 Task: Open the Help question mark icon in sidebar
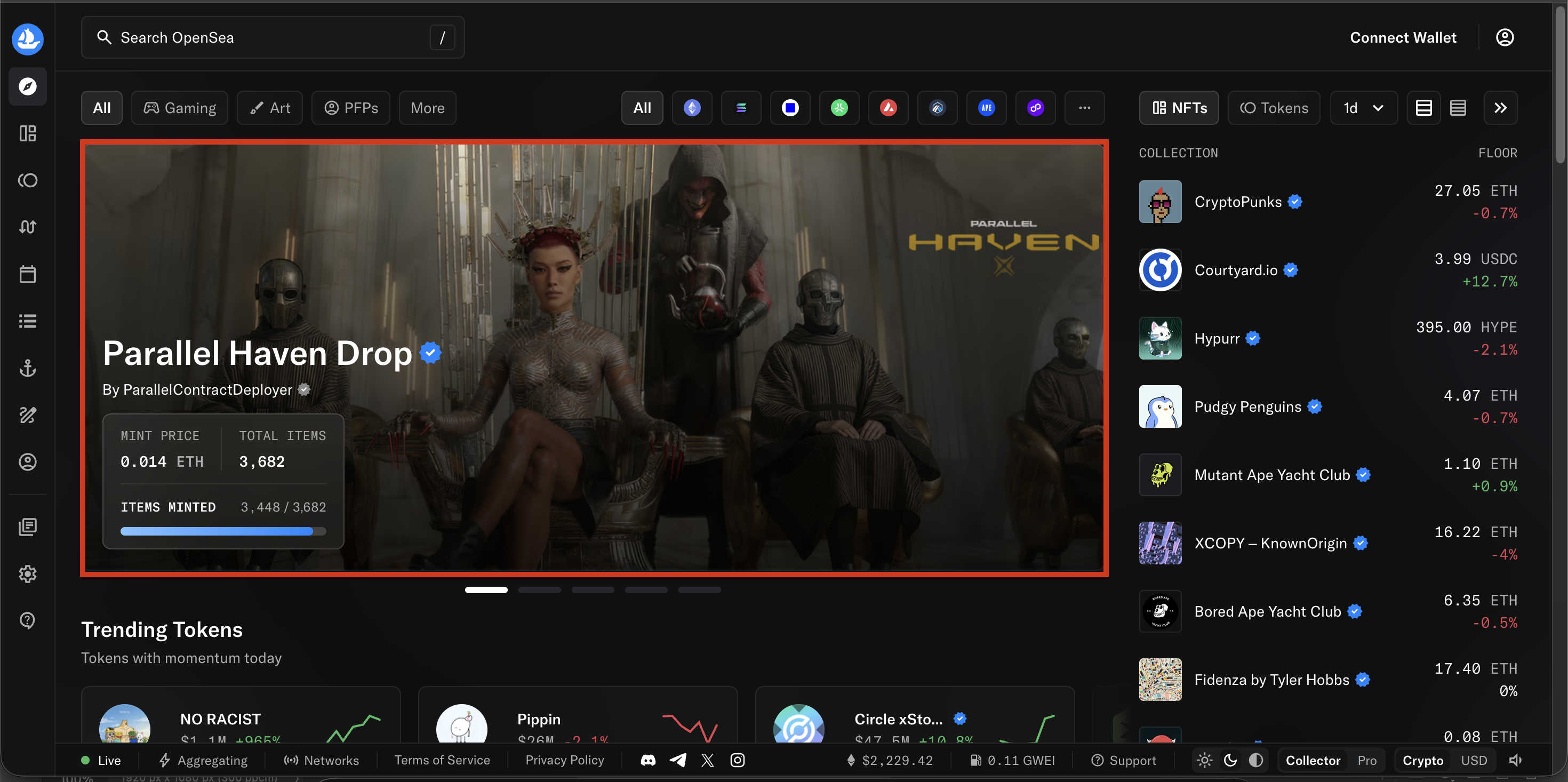27,620
